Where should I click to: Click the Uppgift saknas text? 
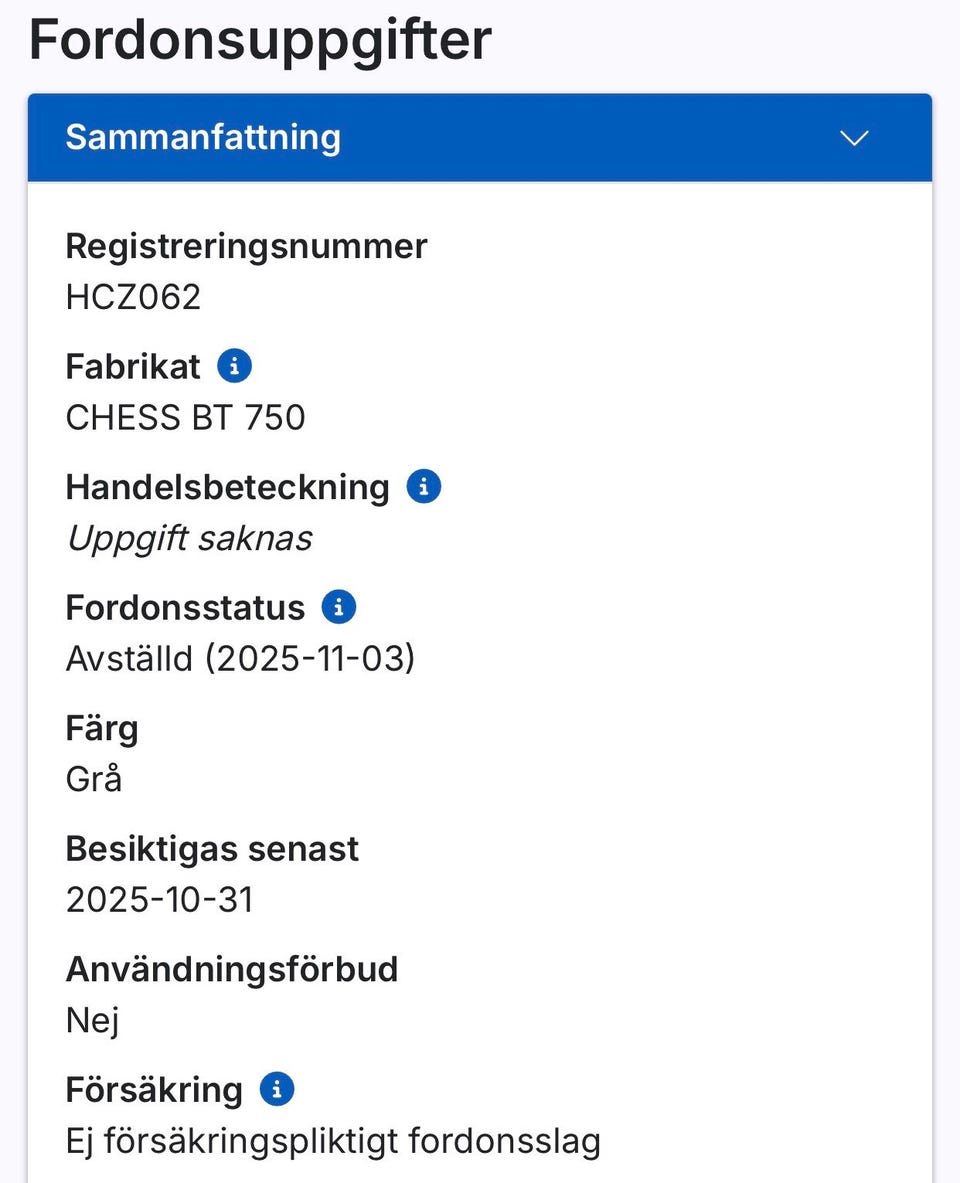189,538
